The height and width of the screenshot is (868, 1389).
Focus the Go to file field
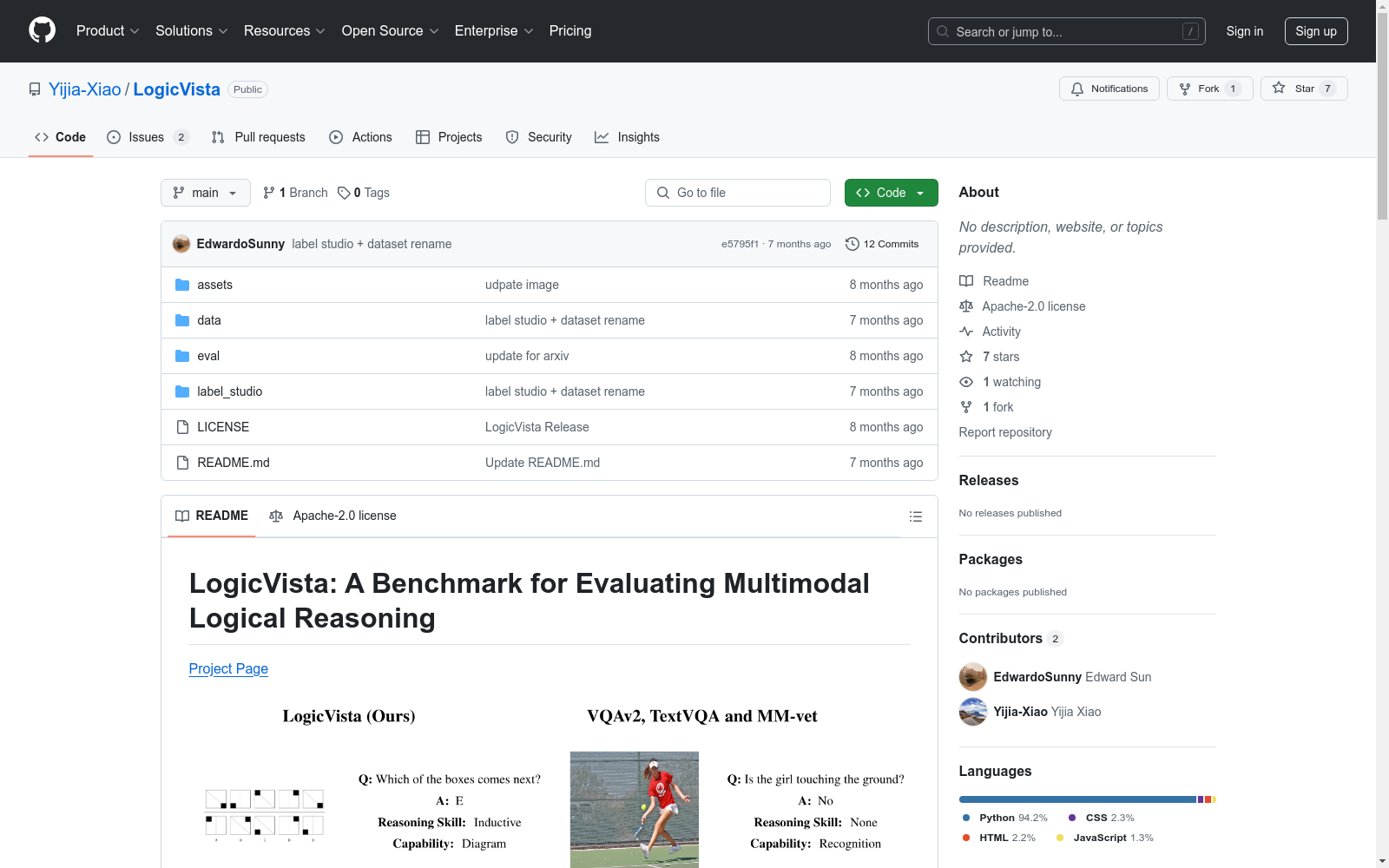coord(738,193)
